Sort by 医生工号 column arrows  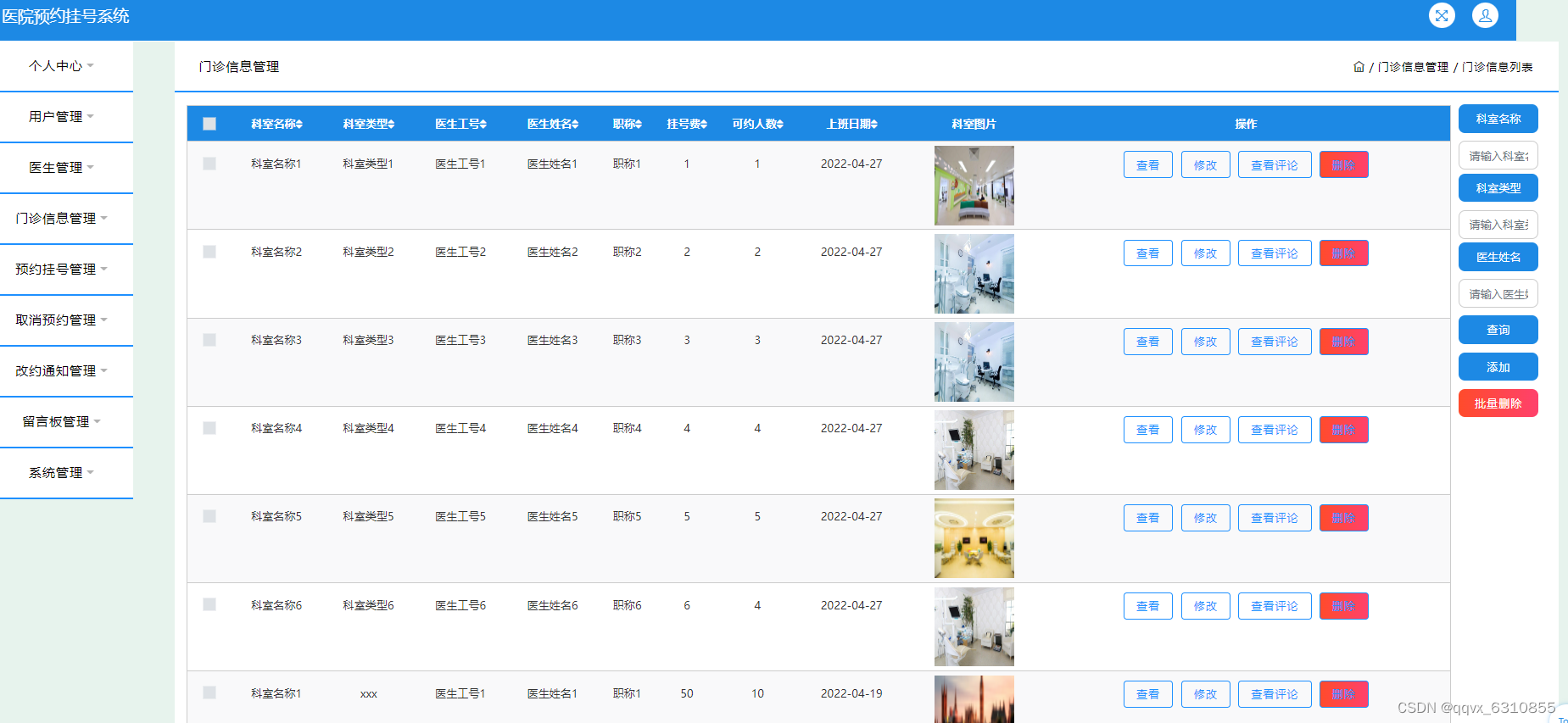[x=483, y=124]
